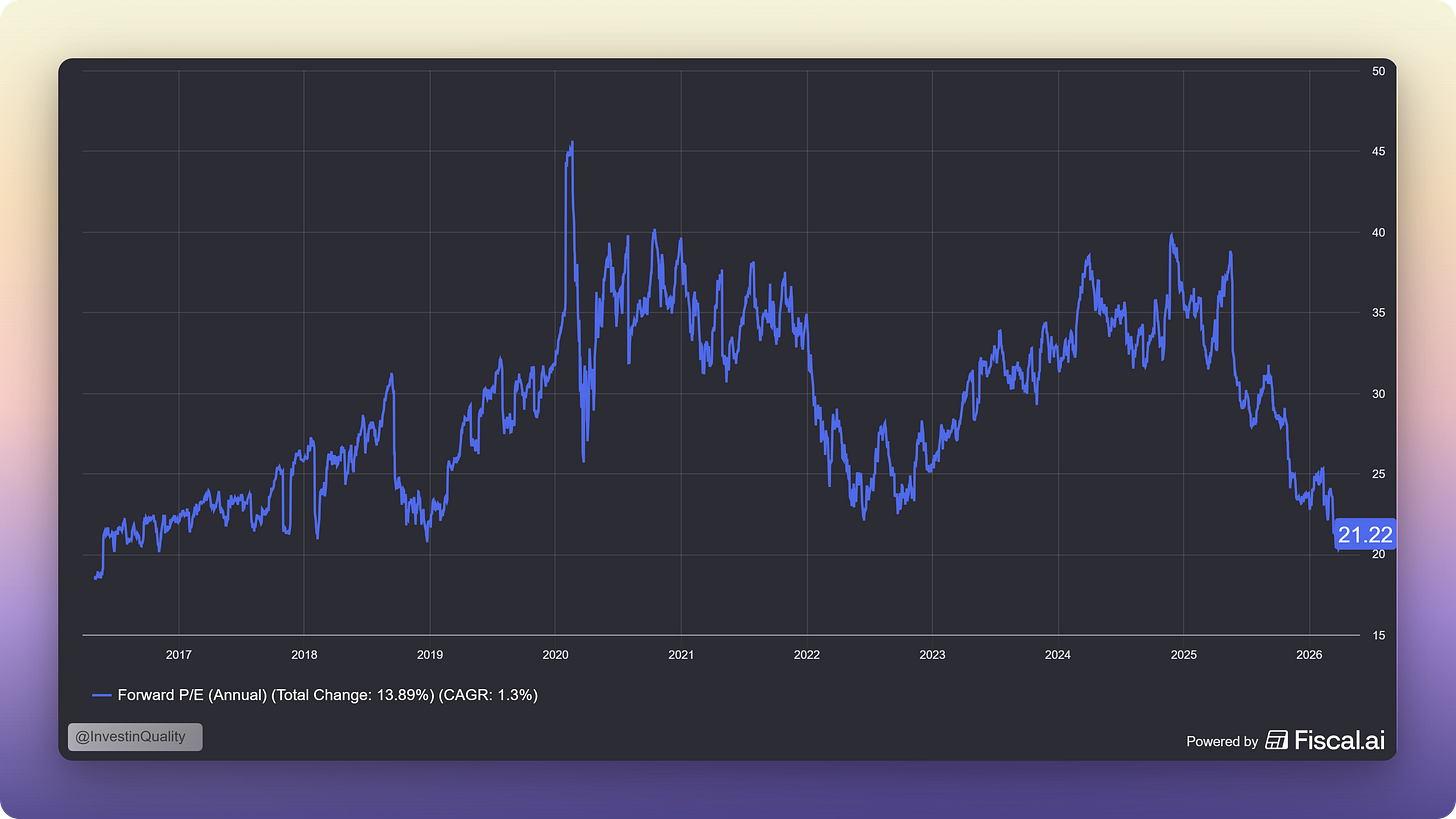Click the 2020 x-axis label
Screen dimensions: 1456x819
pos(555,655)
